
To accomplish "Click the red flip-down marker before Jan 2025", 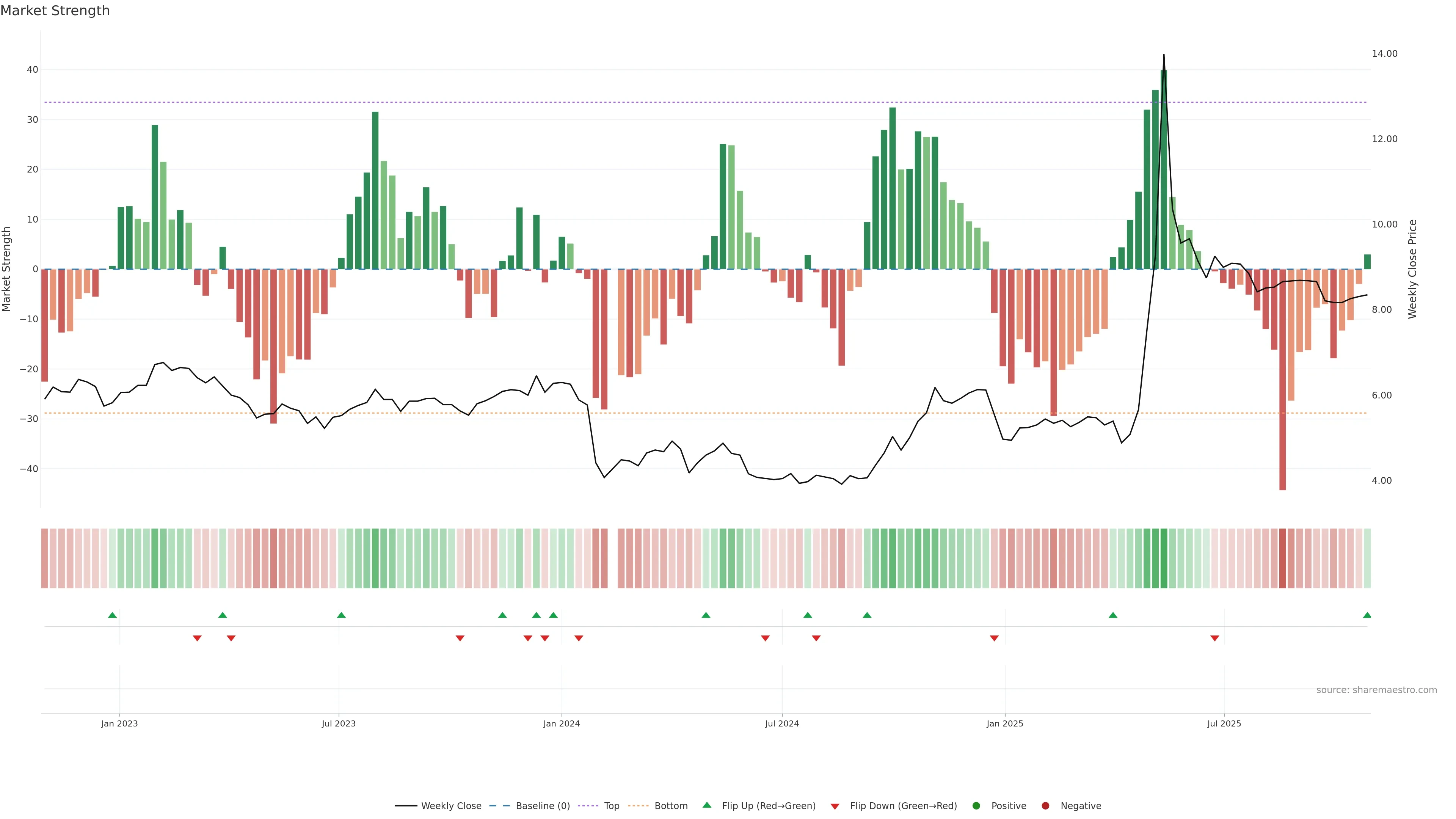I will [x=994, y=638].
